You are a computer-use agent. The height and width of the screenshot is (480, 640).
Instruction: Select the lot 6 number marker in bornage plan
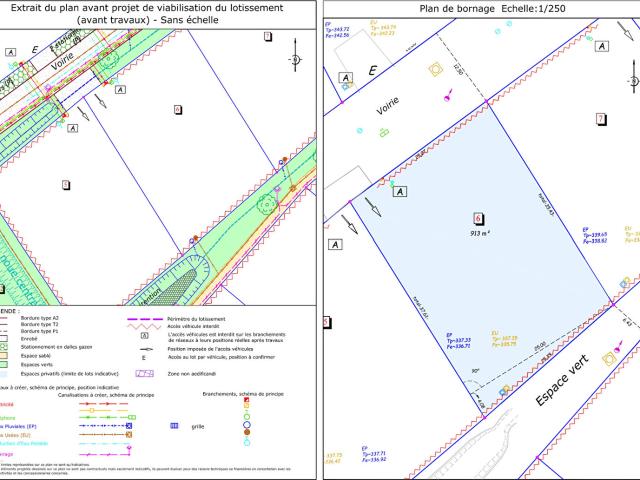tap(478, 219)
